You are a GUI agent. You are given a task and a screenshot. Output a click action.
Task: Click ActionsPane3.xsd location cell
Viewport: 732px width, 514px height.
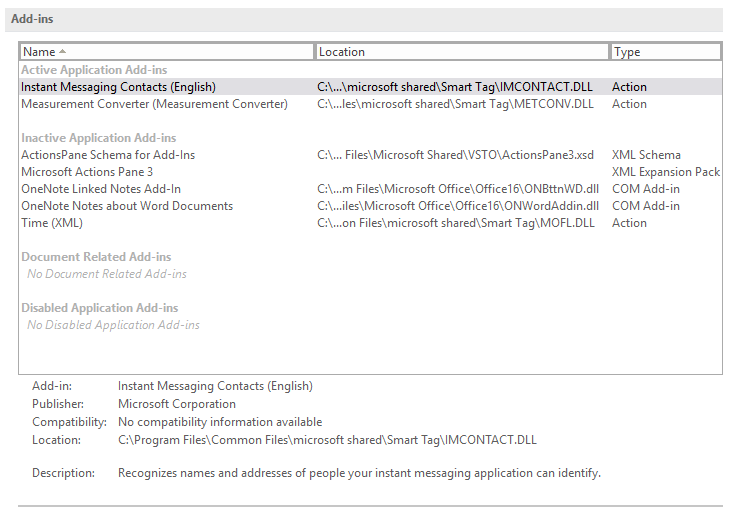(x=455, y=155)
